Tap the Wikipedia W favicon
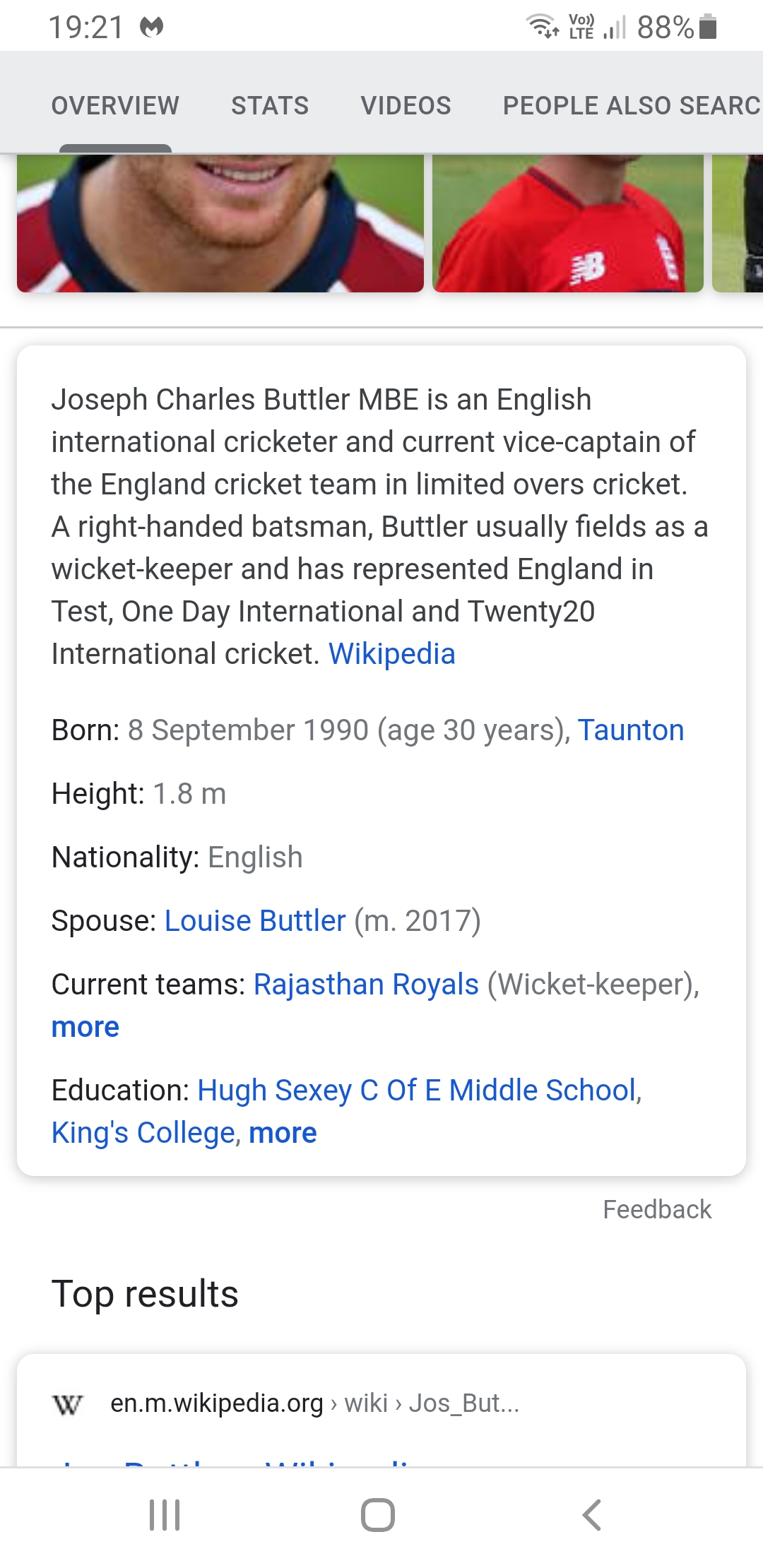Viewport: 763px width, 1568px height. pos(68,1404)
